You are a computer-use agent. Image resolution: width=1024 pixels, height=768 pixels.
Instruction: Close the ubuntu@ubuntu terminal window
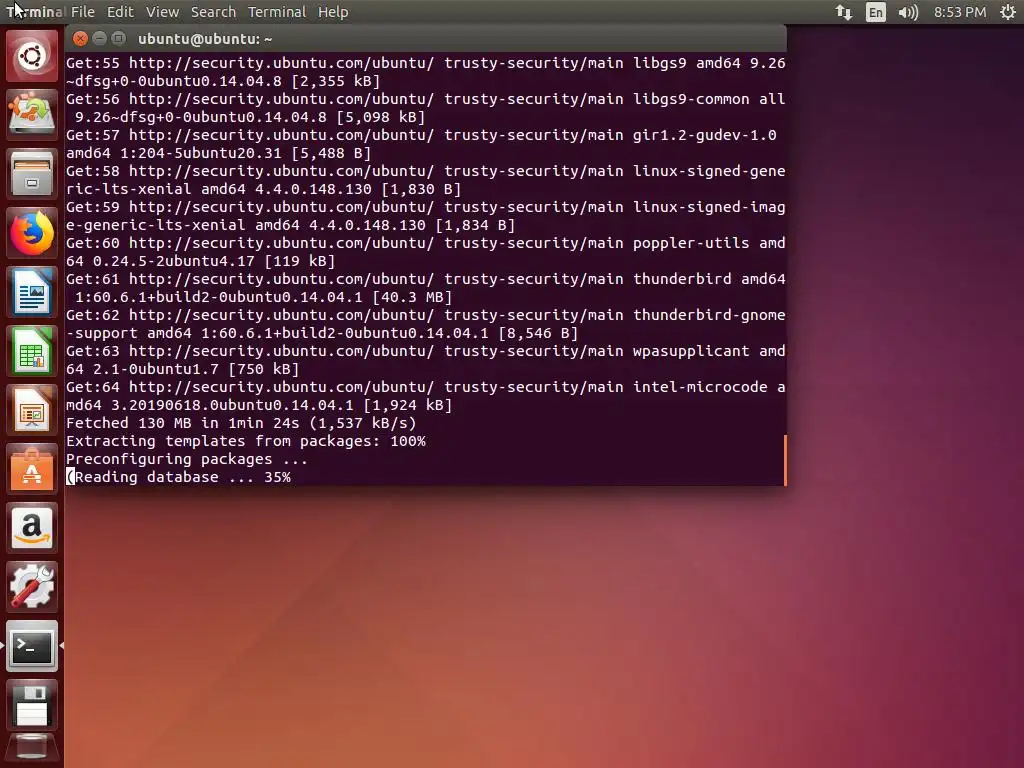pyautogui.click(x=80, y=39)
